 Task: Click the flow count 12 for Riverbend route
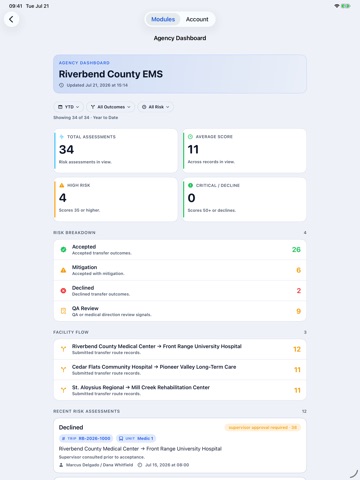pos(297,349)
